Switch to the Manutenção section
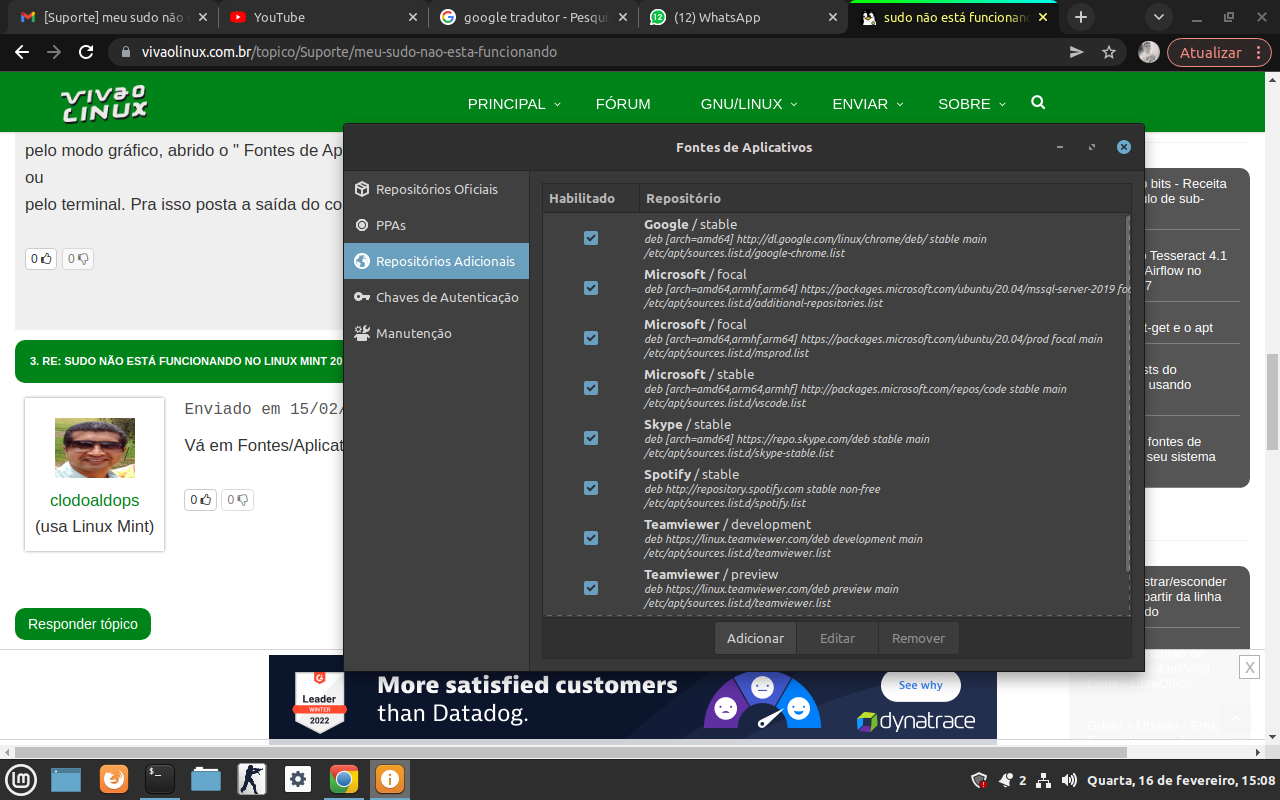This screenshot has height=800, width=1280. pos(436,333)
